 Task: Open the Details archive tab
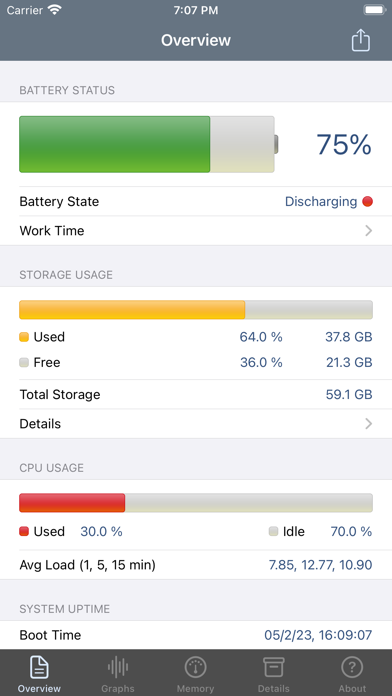tap(273, 672)
